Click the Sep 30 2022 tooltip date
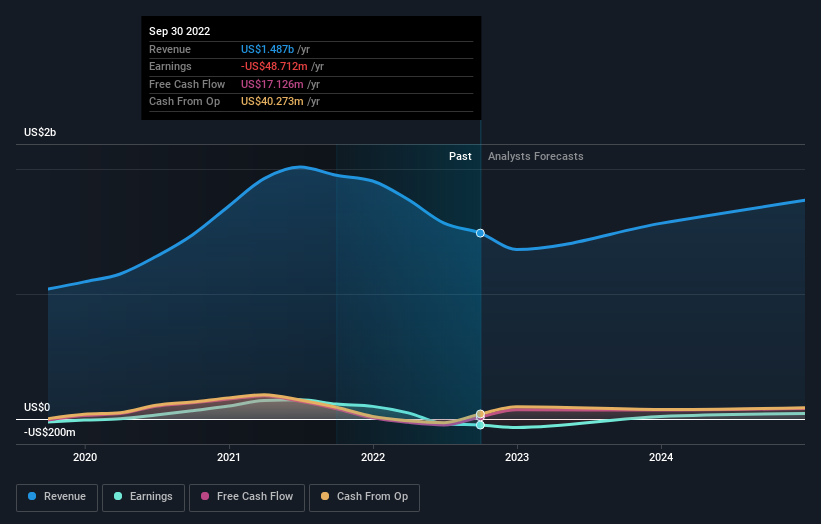 coord(180,31)
